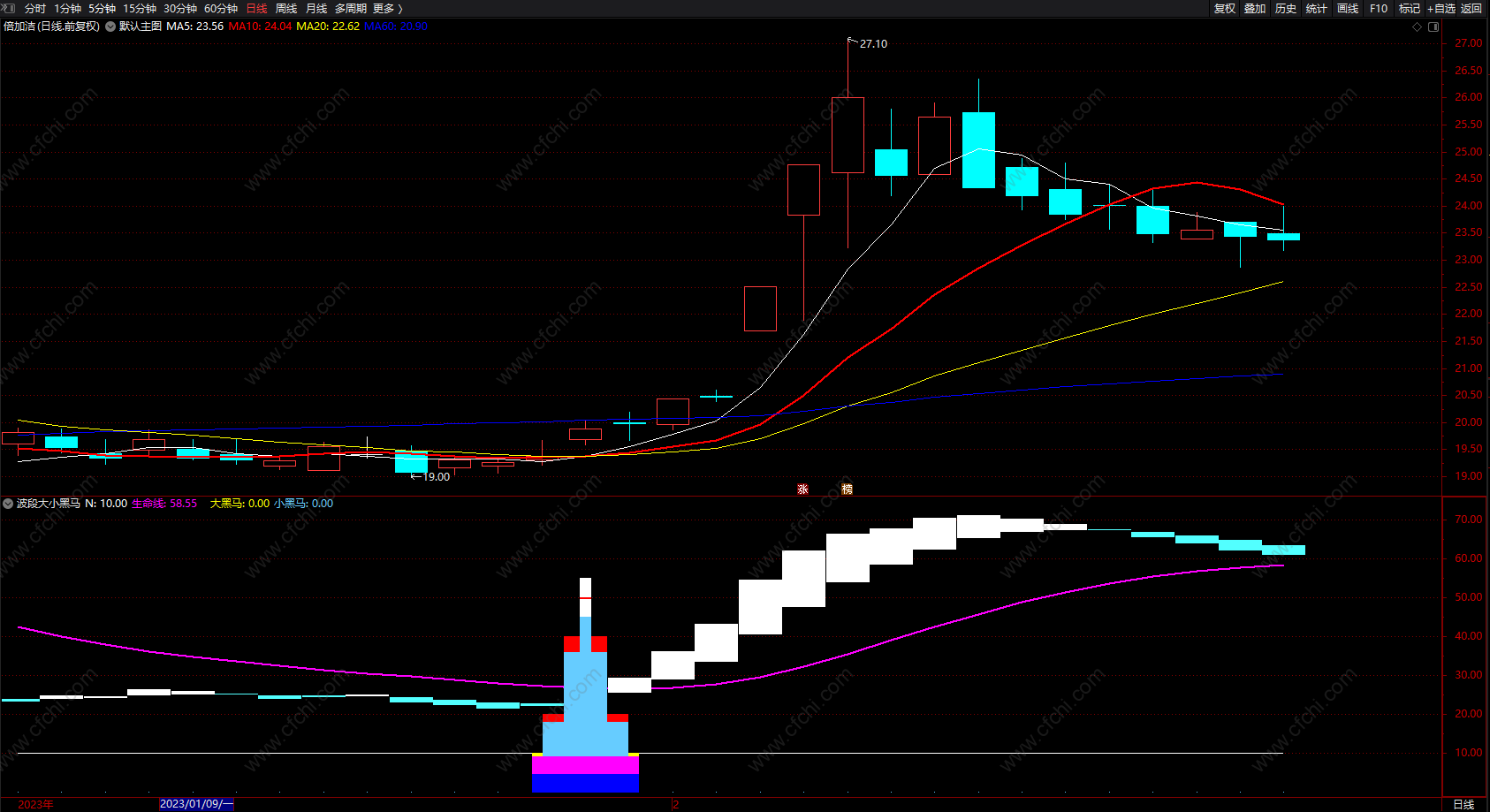Click the 返回 back button
This screenshot has width=1490, height=812.
click(1471, 9)
